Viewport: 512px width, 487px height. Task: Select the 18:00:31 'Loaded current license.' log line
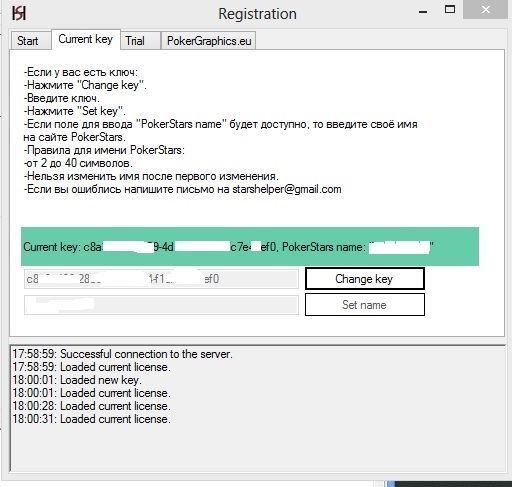pyautogui.click(x=92, y=419)
